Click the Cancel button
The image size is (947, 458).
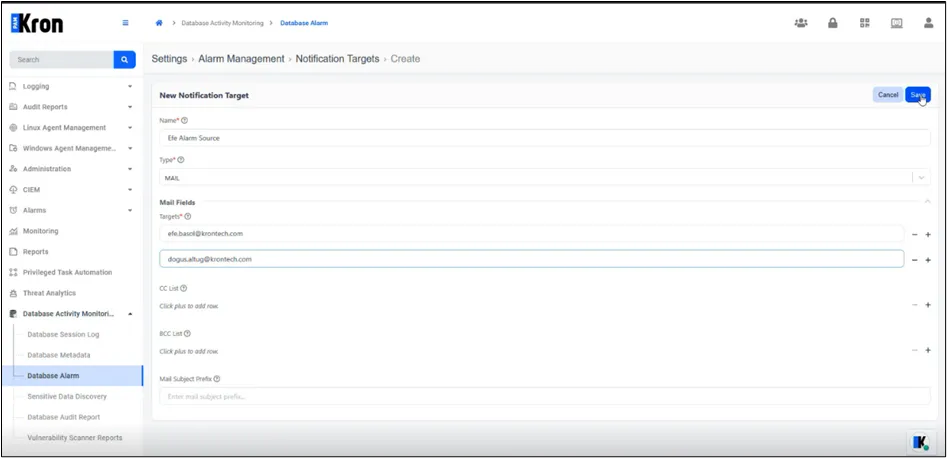pos(888,95)
